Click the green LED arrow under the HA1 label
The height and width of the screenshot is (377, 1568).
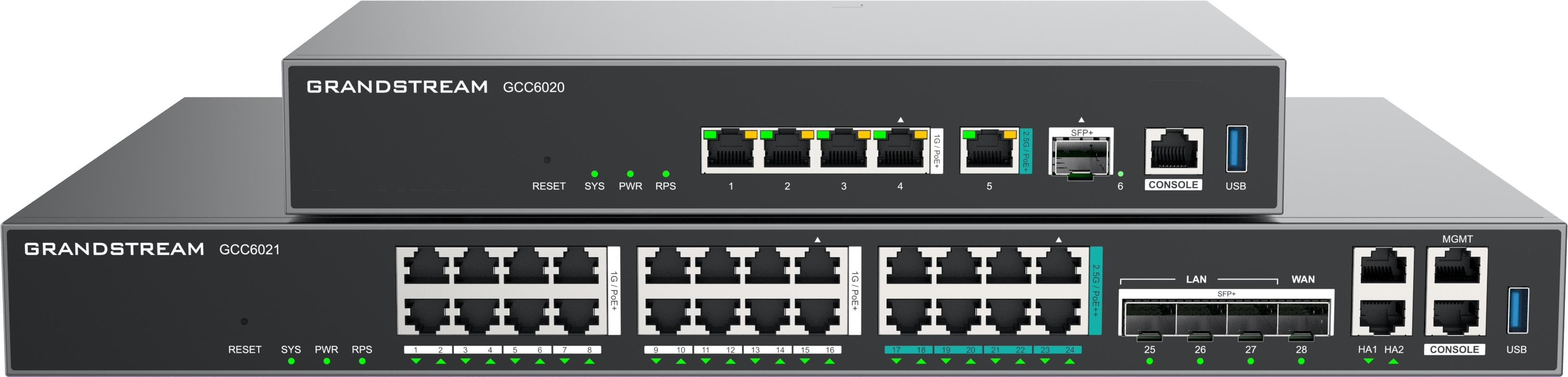1368,361
